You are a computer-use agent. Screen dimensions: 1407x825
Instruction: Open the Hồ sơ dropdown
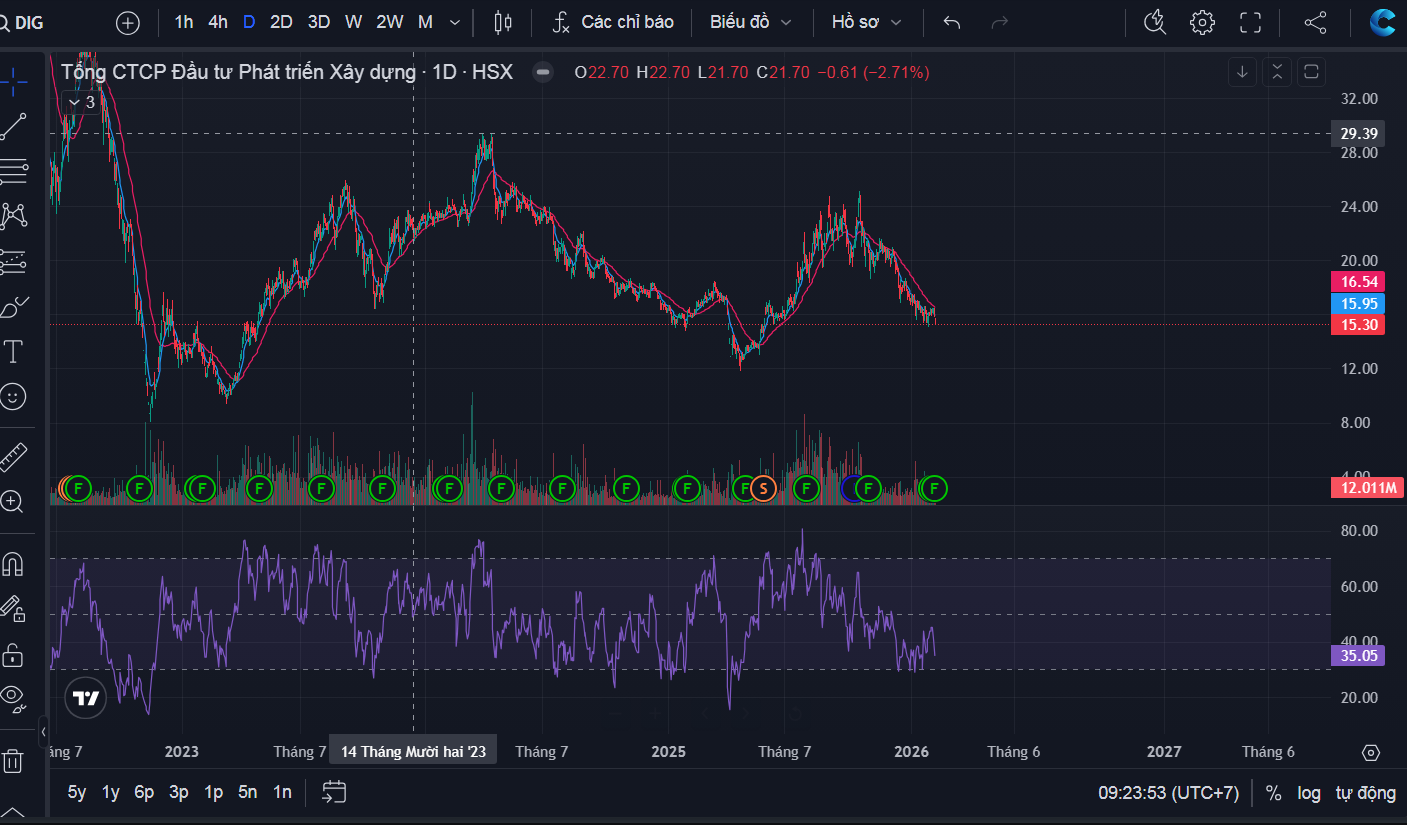(866, 22)
